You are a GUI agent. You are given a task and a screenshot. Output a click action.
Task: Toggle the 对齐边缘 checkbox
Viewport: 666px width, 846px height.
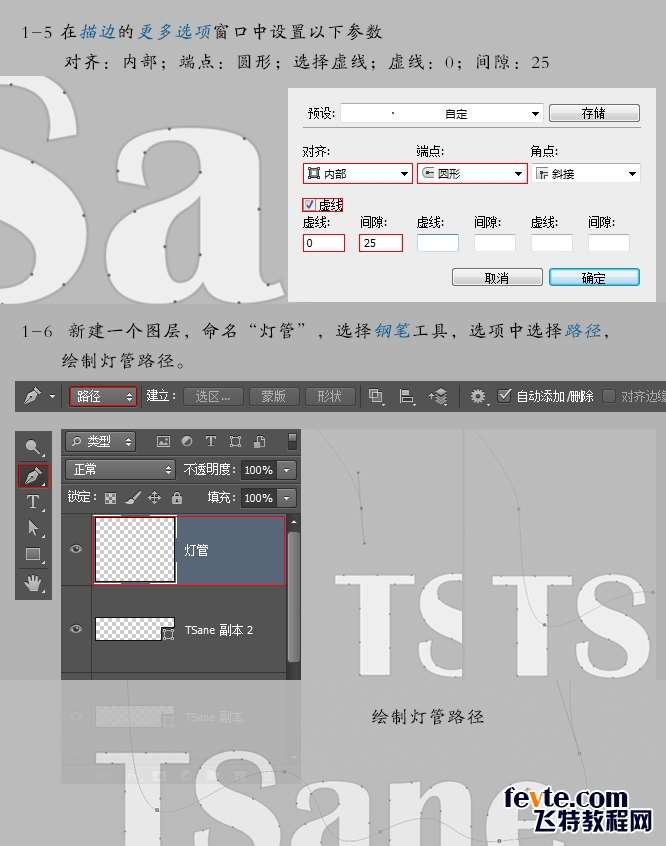click(609, 395)
